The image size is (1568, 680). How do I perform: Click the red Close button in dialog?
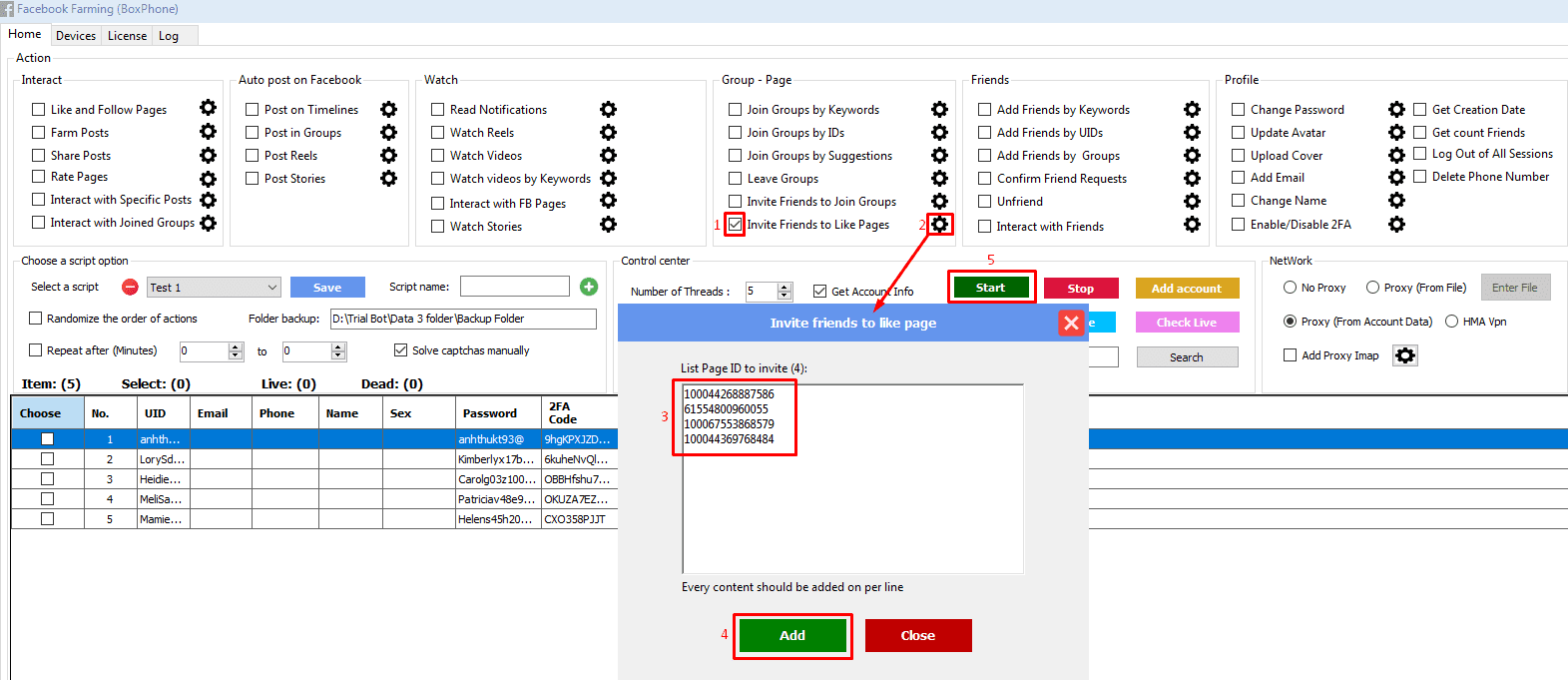click(x=918, y=635)
